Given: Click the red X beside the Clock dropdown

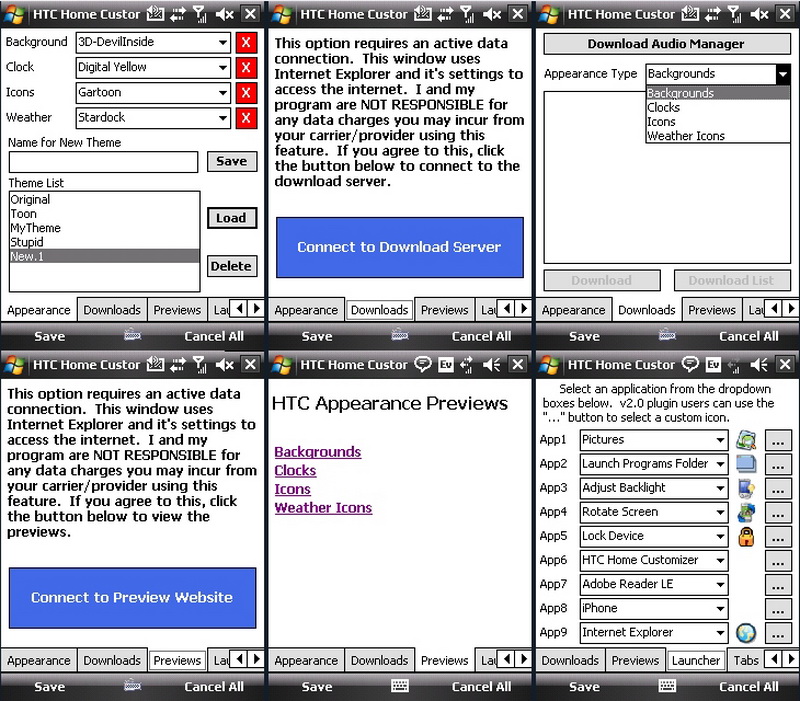Looking at the screenshot, I should click(246, 67).
